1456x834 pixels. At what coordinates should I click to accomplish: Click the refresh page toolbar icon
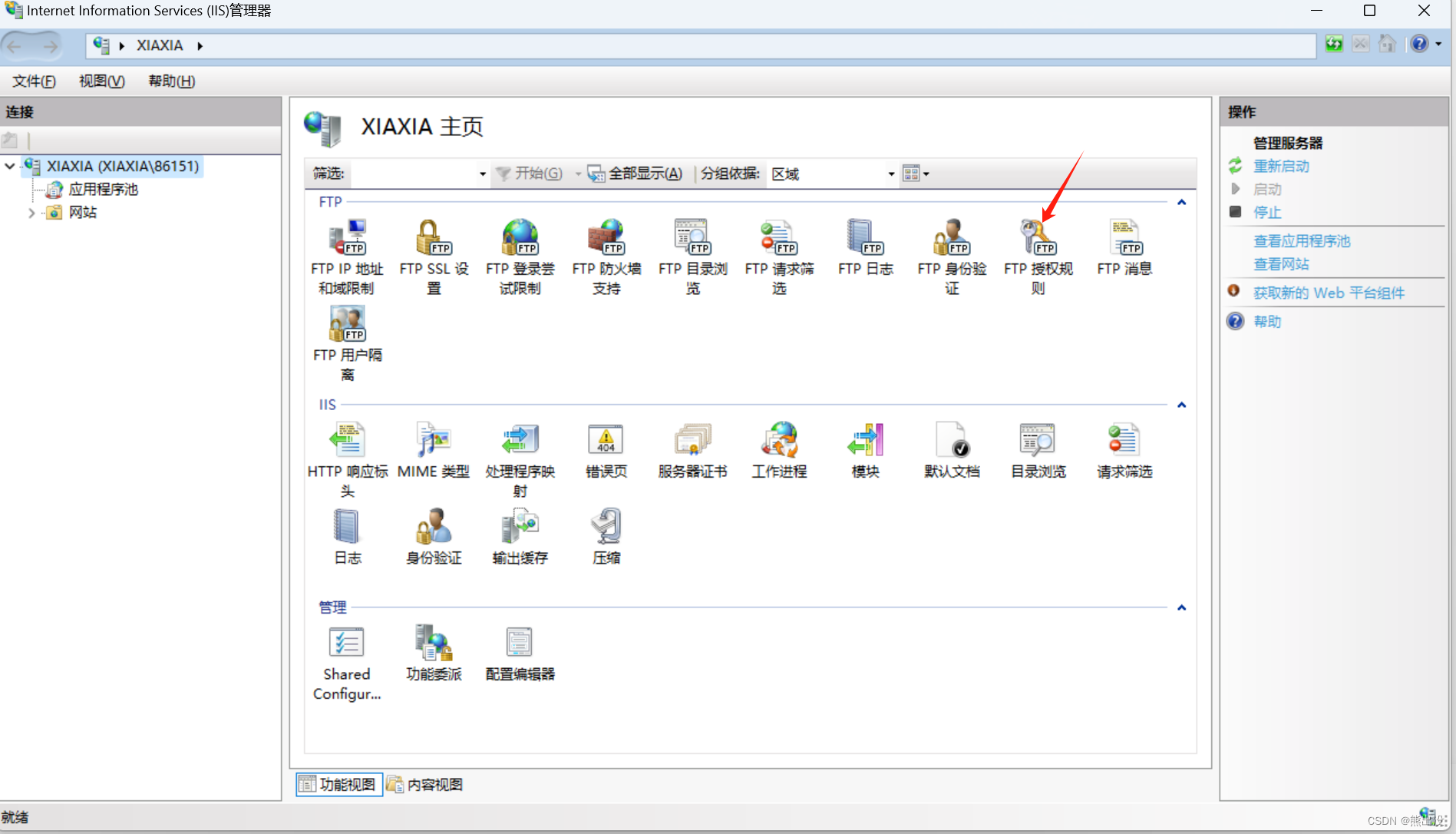coord(1334,45)
